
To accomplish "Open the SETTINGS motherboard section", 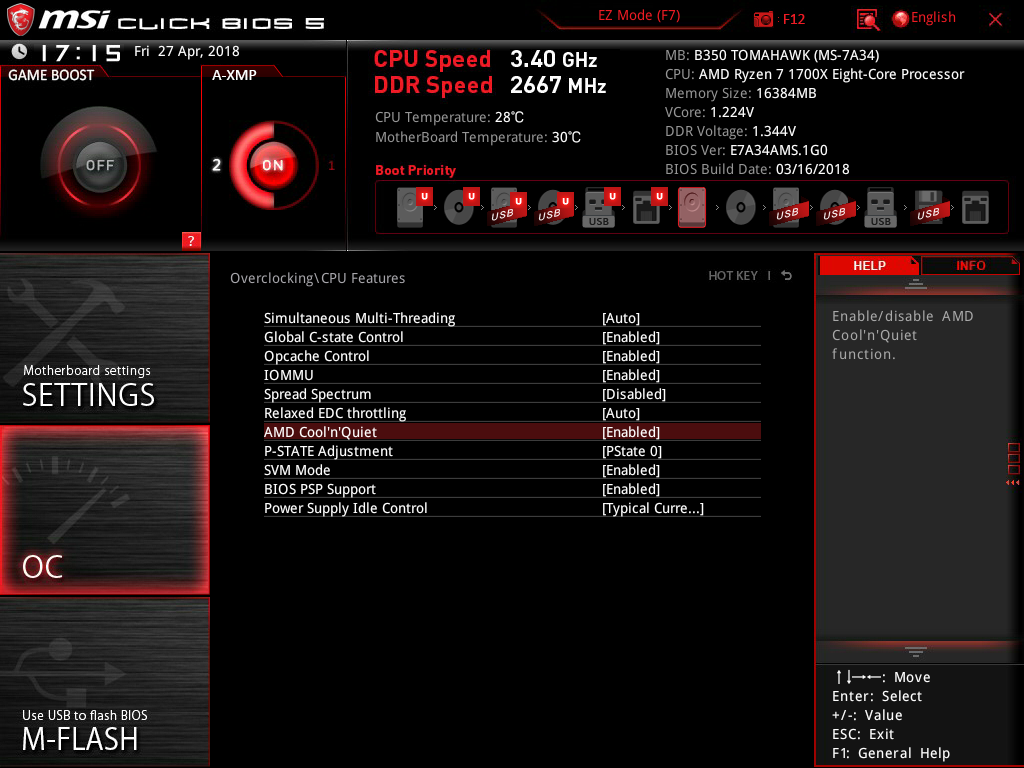I will (x=104, y=338).
